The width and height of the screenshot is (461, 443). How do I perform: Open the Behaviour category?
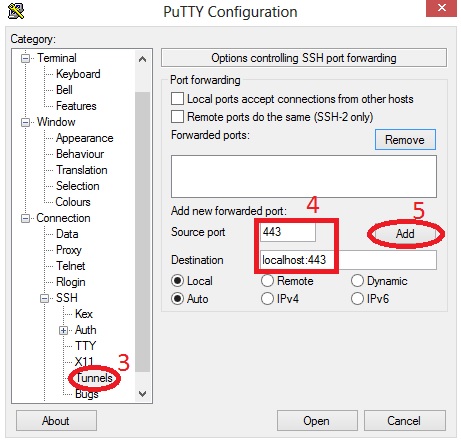point(80,154)
